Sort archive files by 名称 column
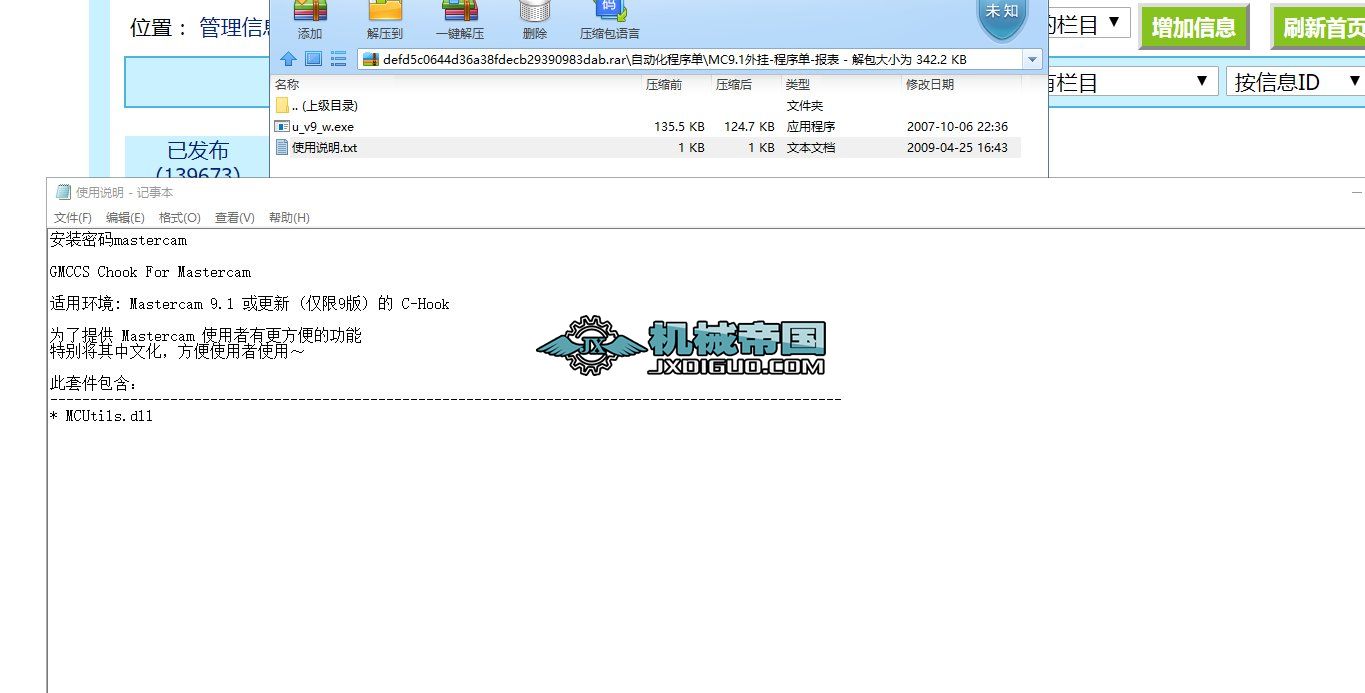 287,85
